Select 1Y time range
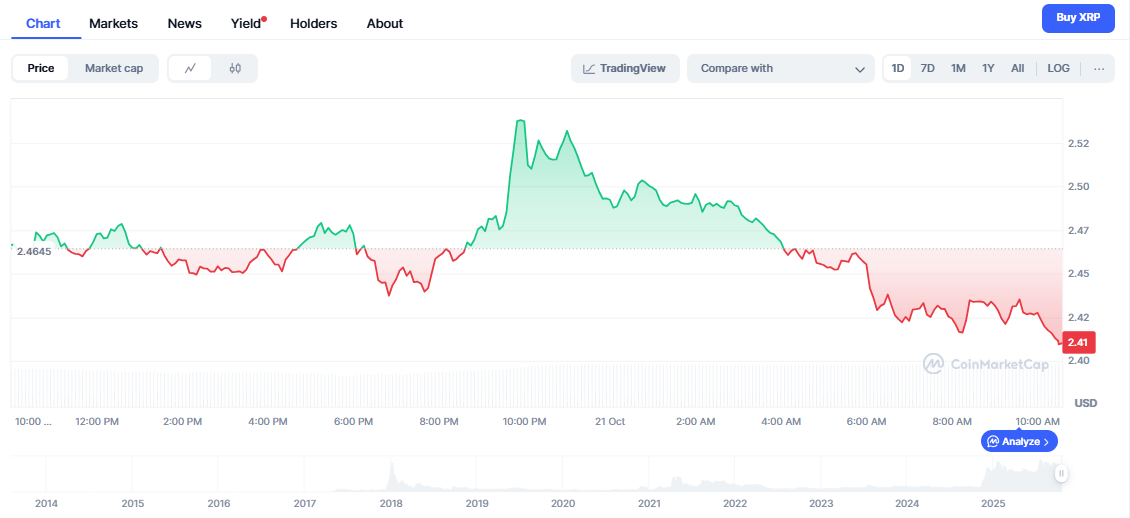Image resolution: width=1130 pixels, height=518 pixels. pyautogui.click(x=988, y=68)
